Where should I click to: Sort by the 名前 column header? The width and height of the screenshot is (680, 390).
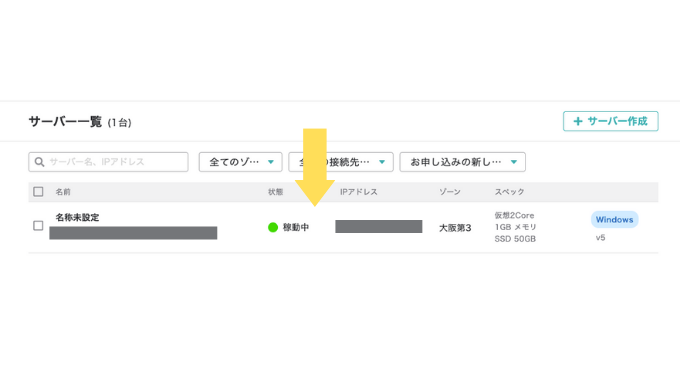[63, 192]
